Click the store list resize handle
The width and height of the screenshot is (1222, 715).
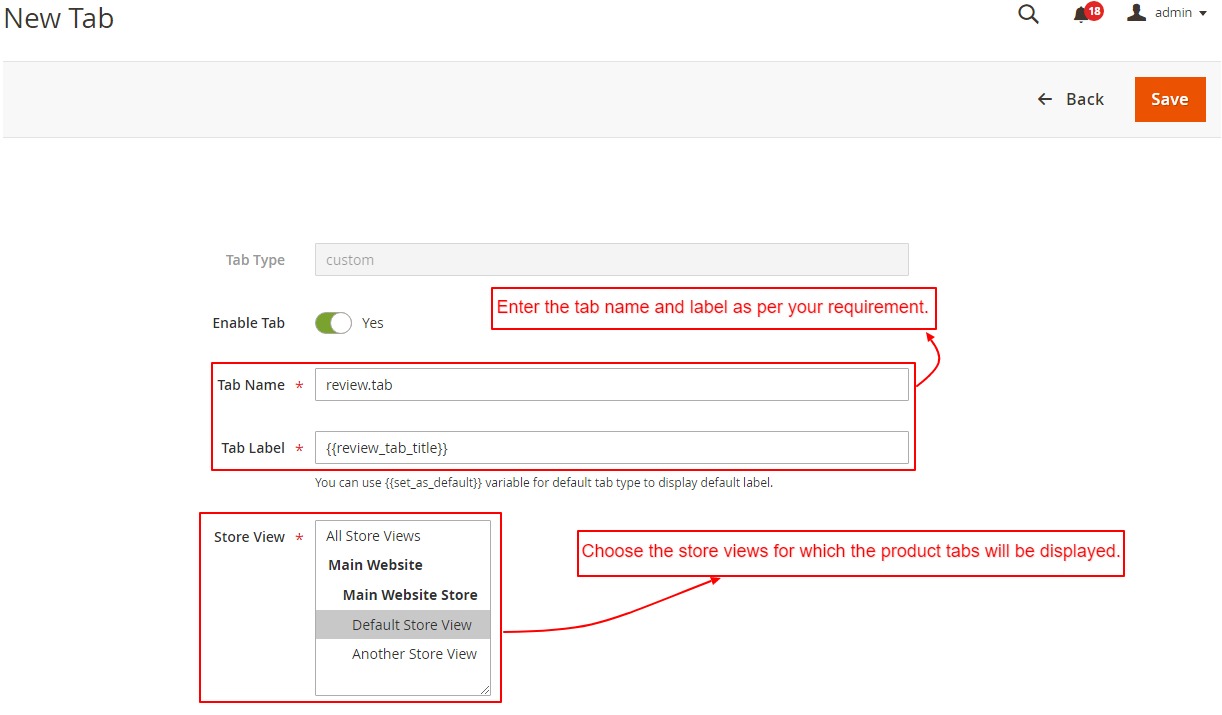click(486, 691)
